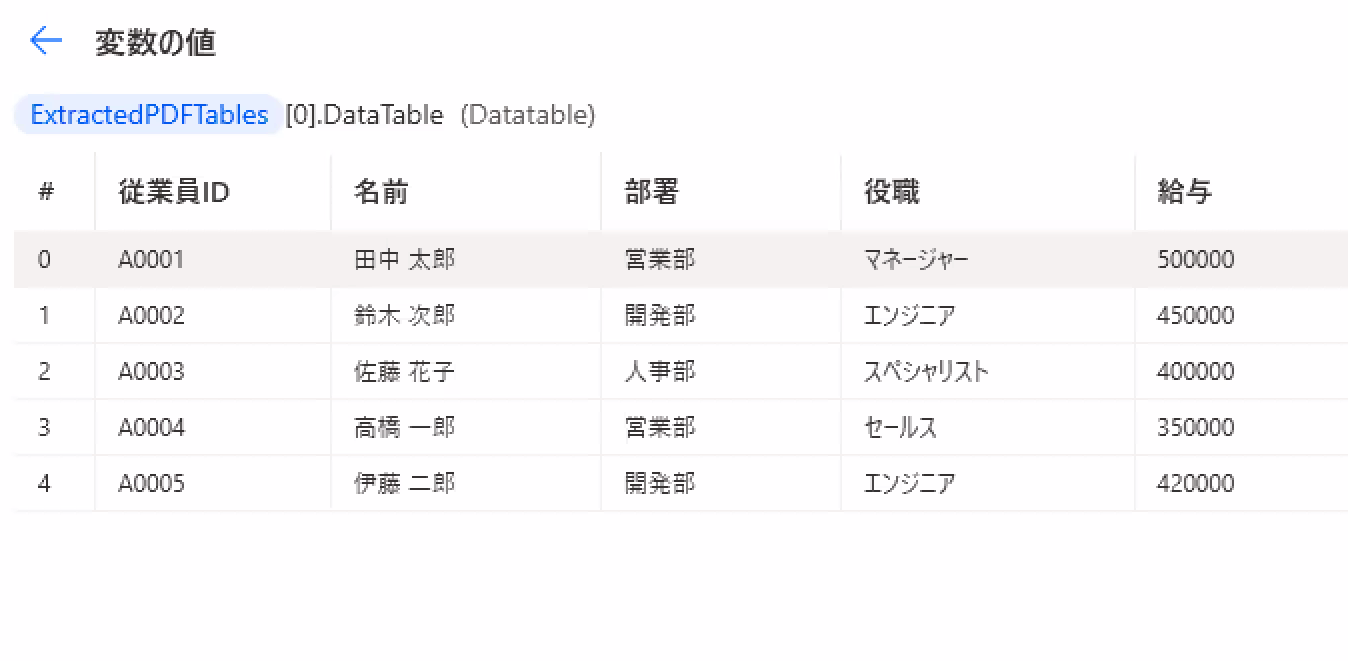Select the 従業員ID column header

174,192
